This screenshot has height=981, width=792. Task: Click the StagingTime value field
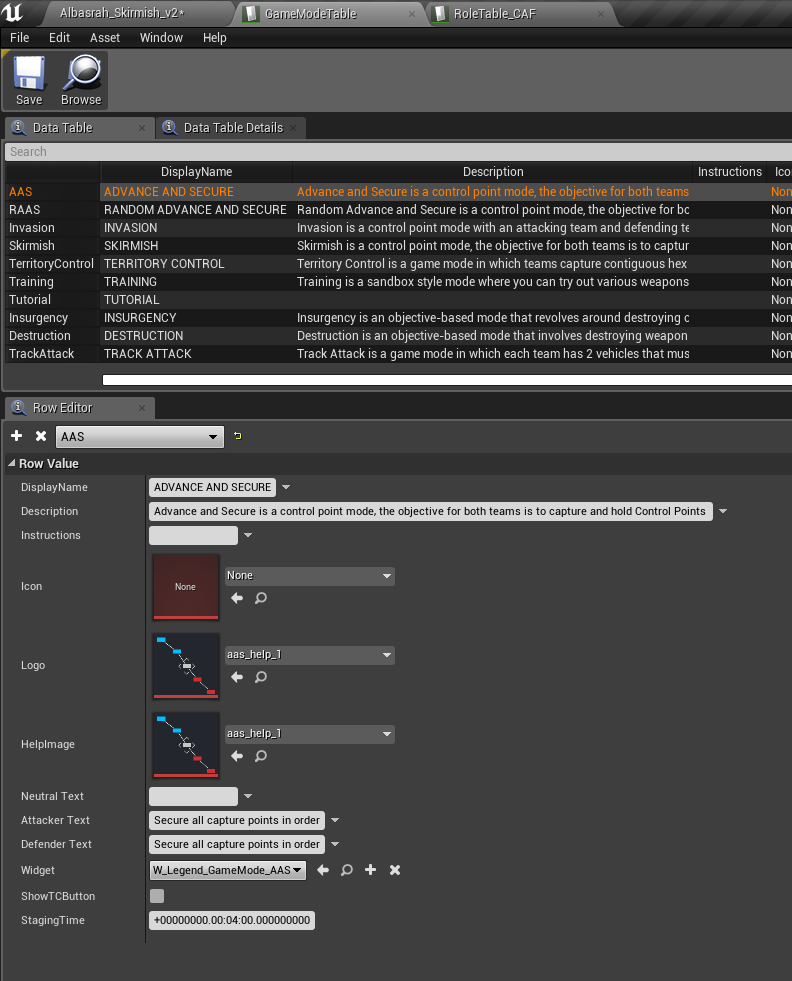tap(232, 920)
